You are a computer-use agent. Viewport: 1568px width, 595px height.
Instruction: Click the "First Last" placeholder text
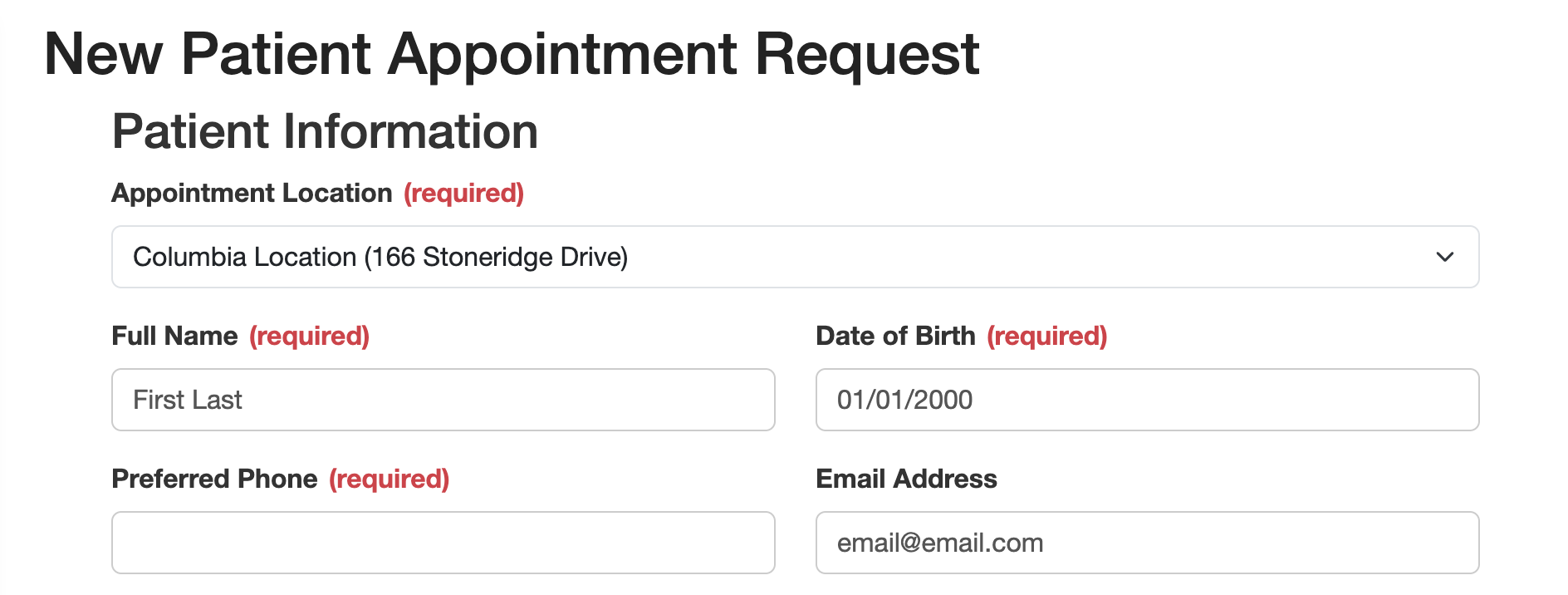pyautogui.click(x=188, y=400)
